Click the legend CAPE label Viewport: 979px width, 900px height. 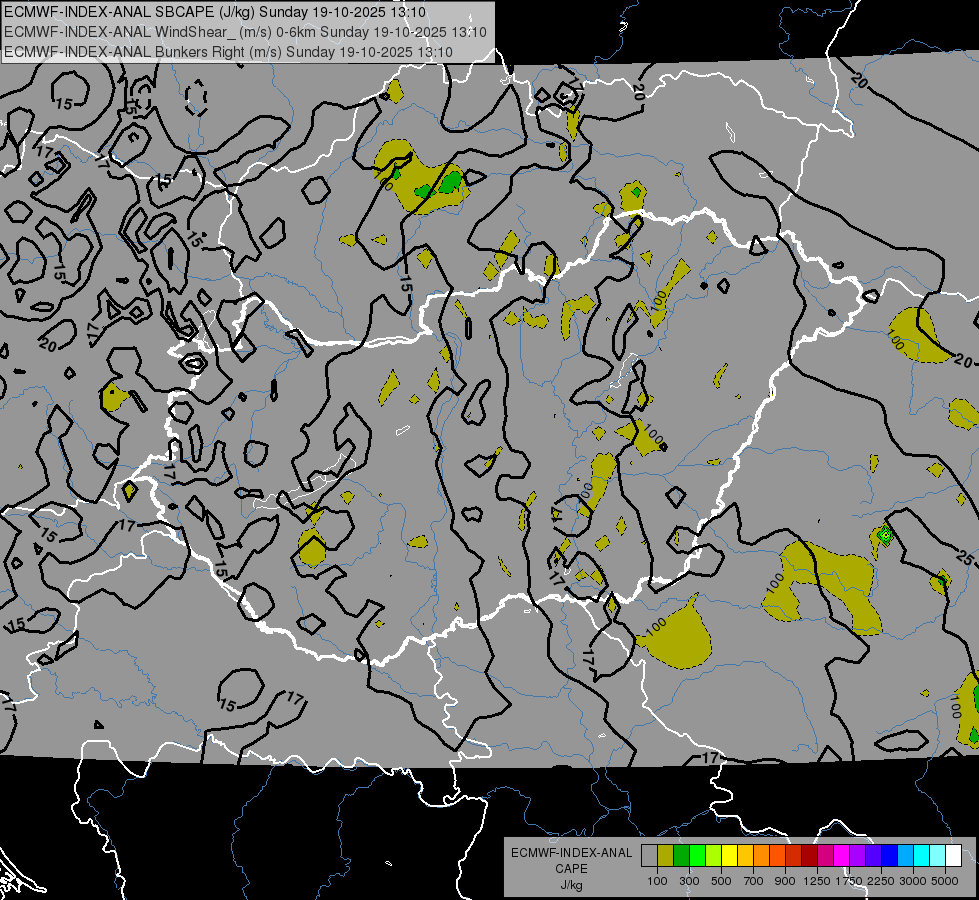571,869
